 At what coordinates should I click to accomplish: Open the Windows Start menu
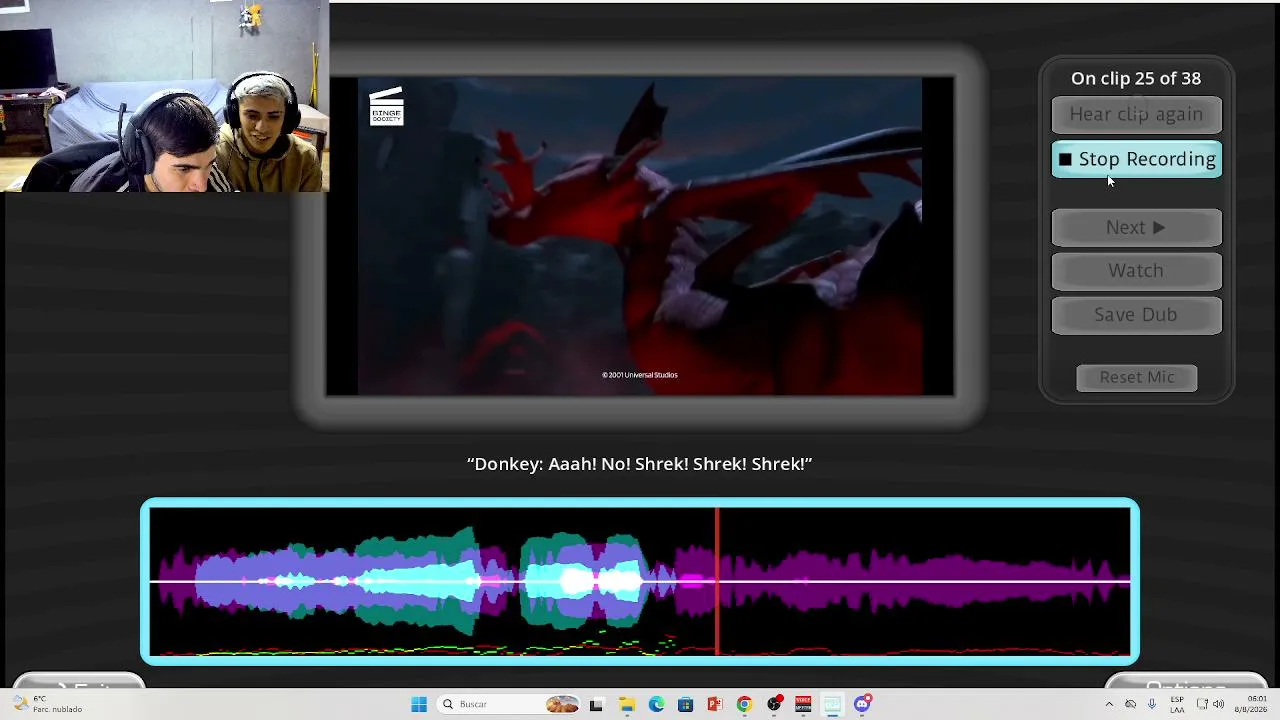(419, 704)
